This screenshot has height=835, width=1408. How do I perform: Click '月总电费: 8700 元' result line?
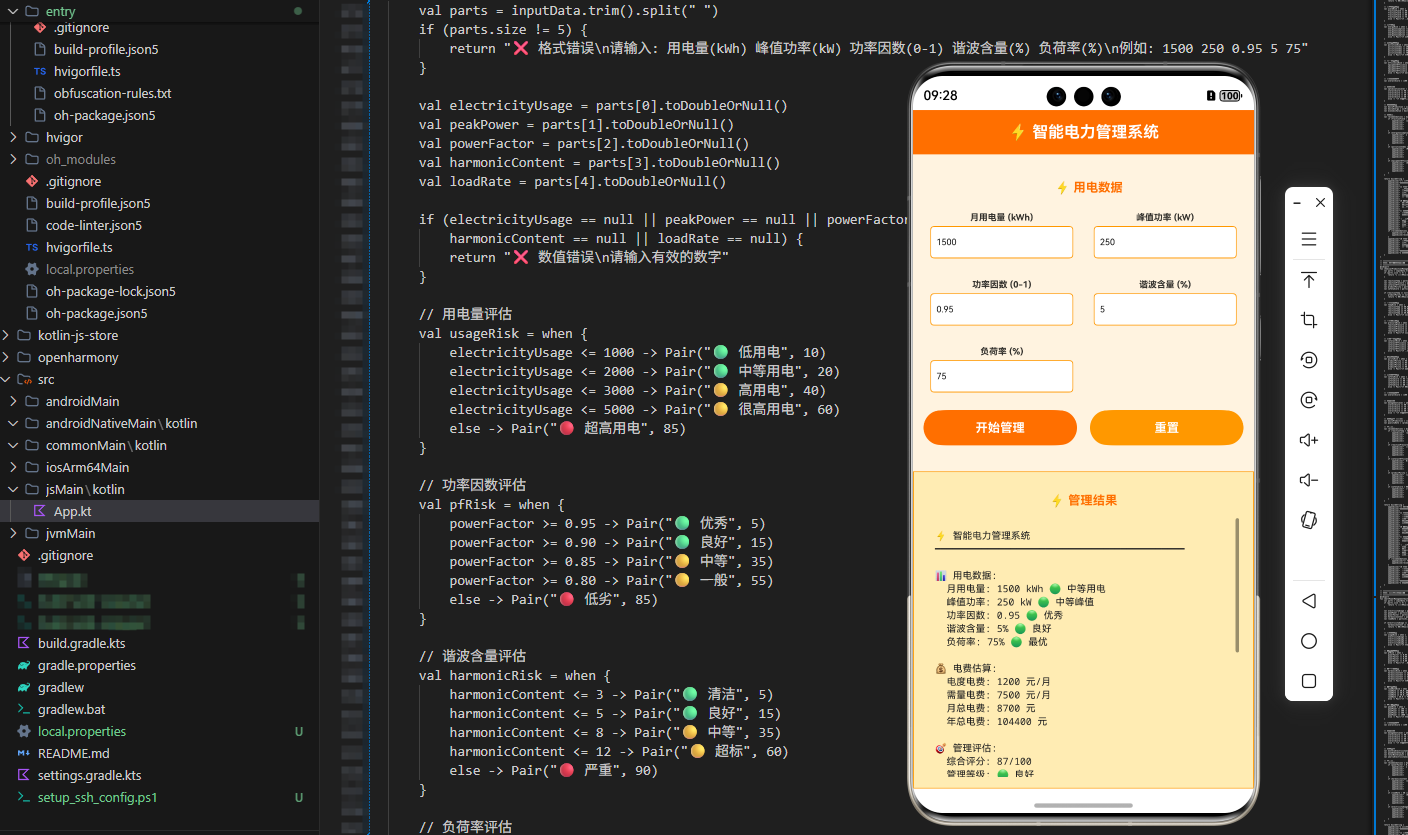coord(991,708)
